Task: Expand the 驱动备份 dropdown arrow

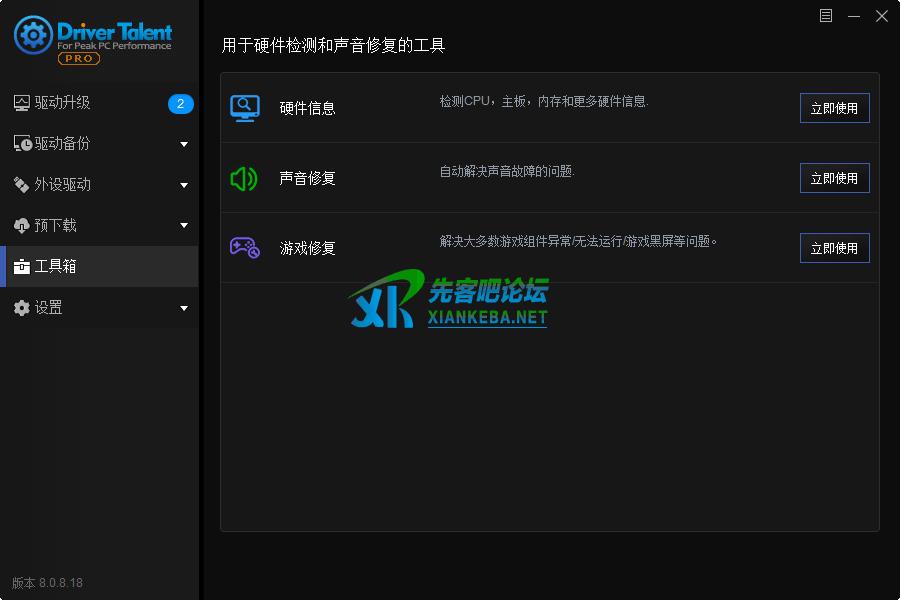Action: [x=184, y=145]
